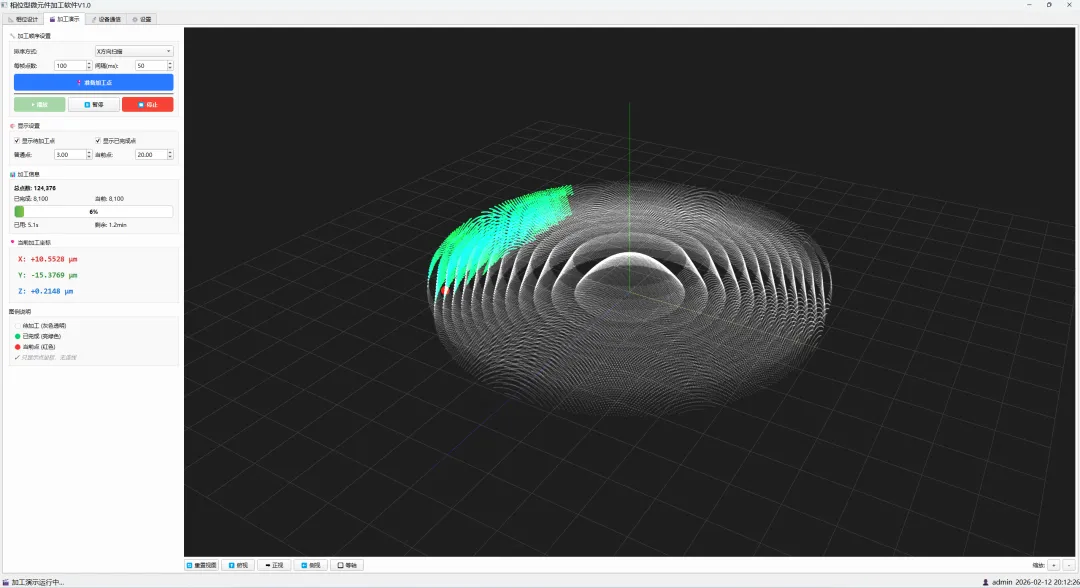The width and height of the screenshot is (1080, 588).
Task: Click the admin user icon in status bar
Action: 986,582
